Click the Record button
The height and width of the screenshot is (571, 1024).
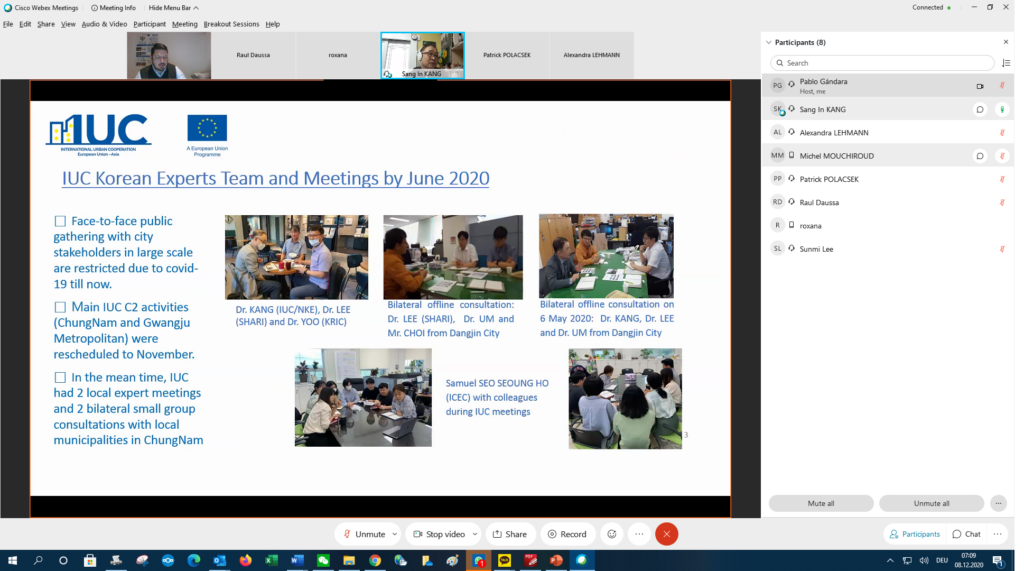tap(567, 534)
